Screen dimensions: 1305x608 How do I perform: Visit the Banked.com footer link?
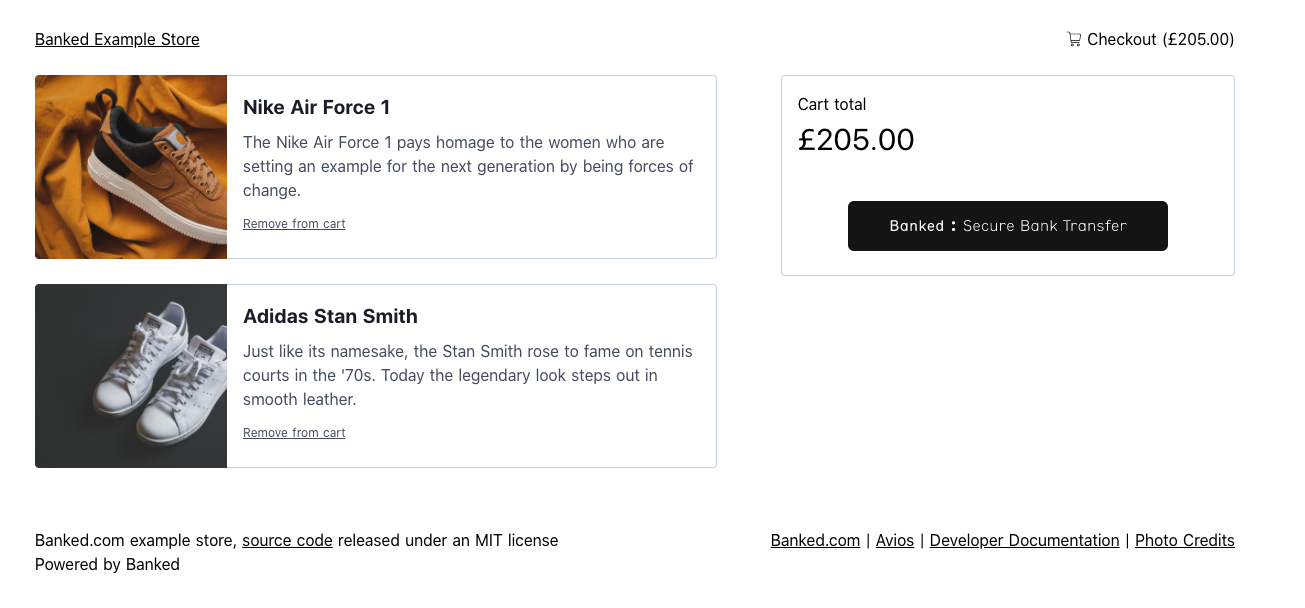[815, 541]
